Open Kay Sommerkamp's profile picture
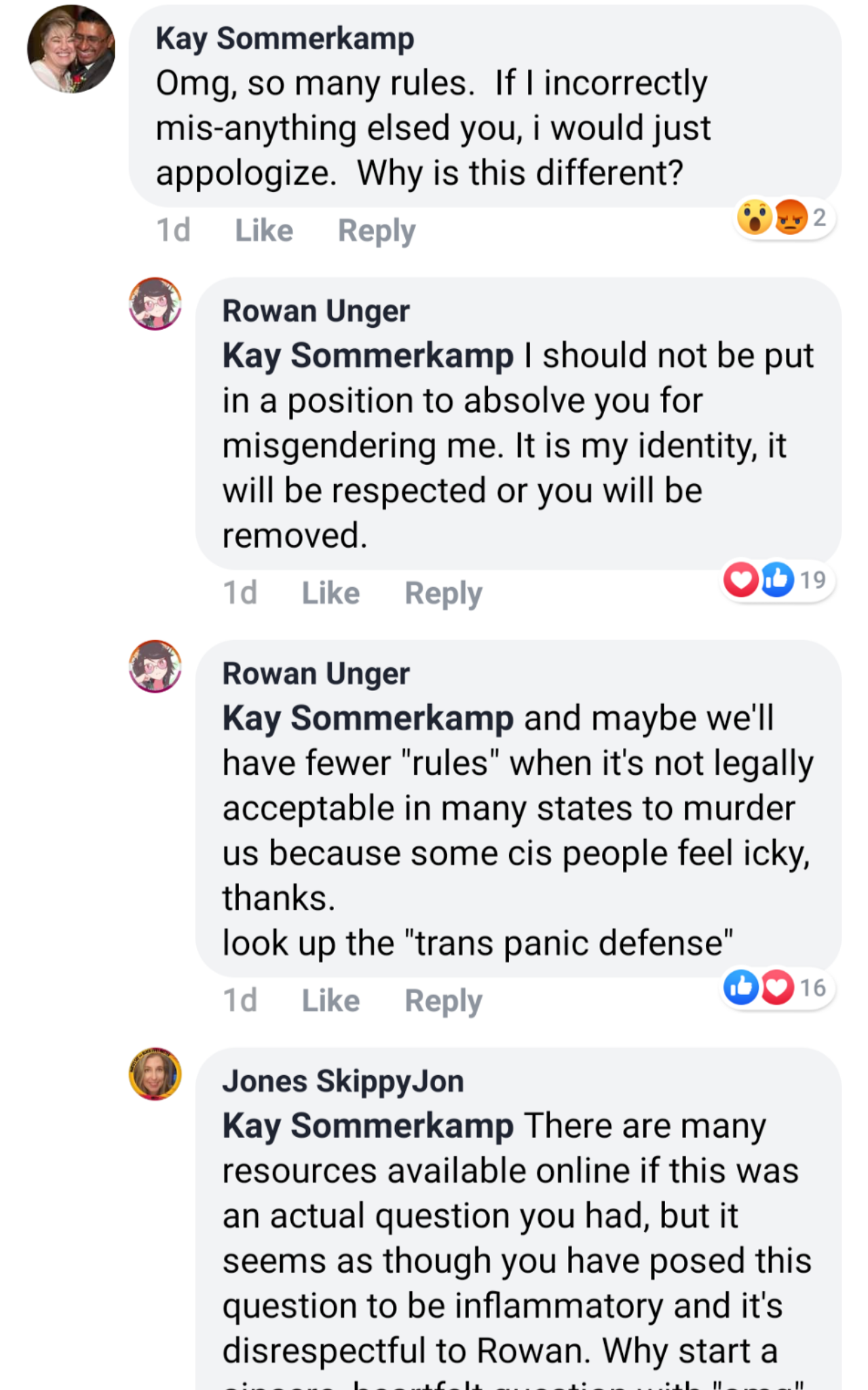Screen dimensions: 868x1390 [71, 49]
